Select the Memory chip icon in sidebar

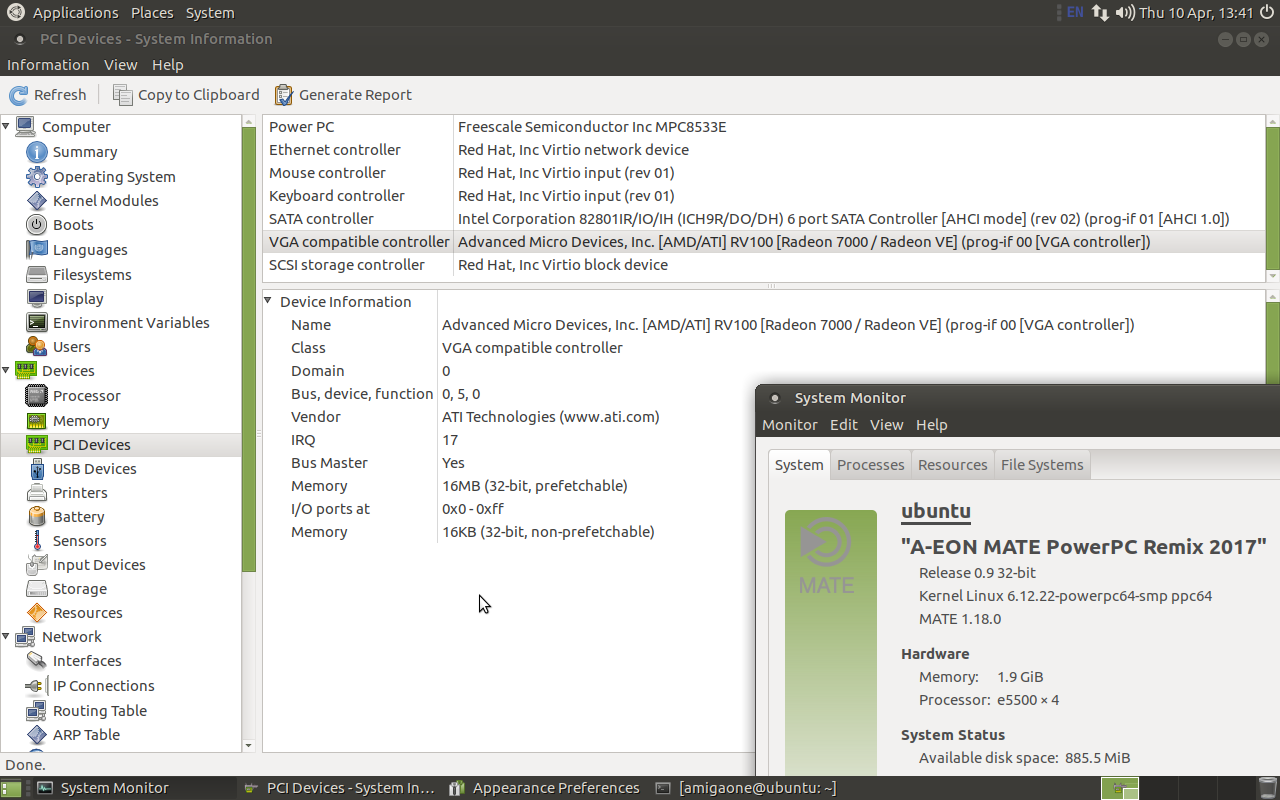37,421
